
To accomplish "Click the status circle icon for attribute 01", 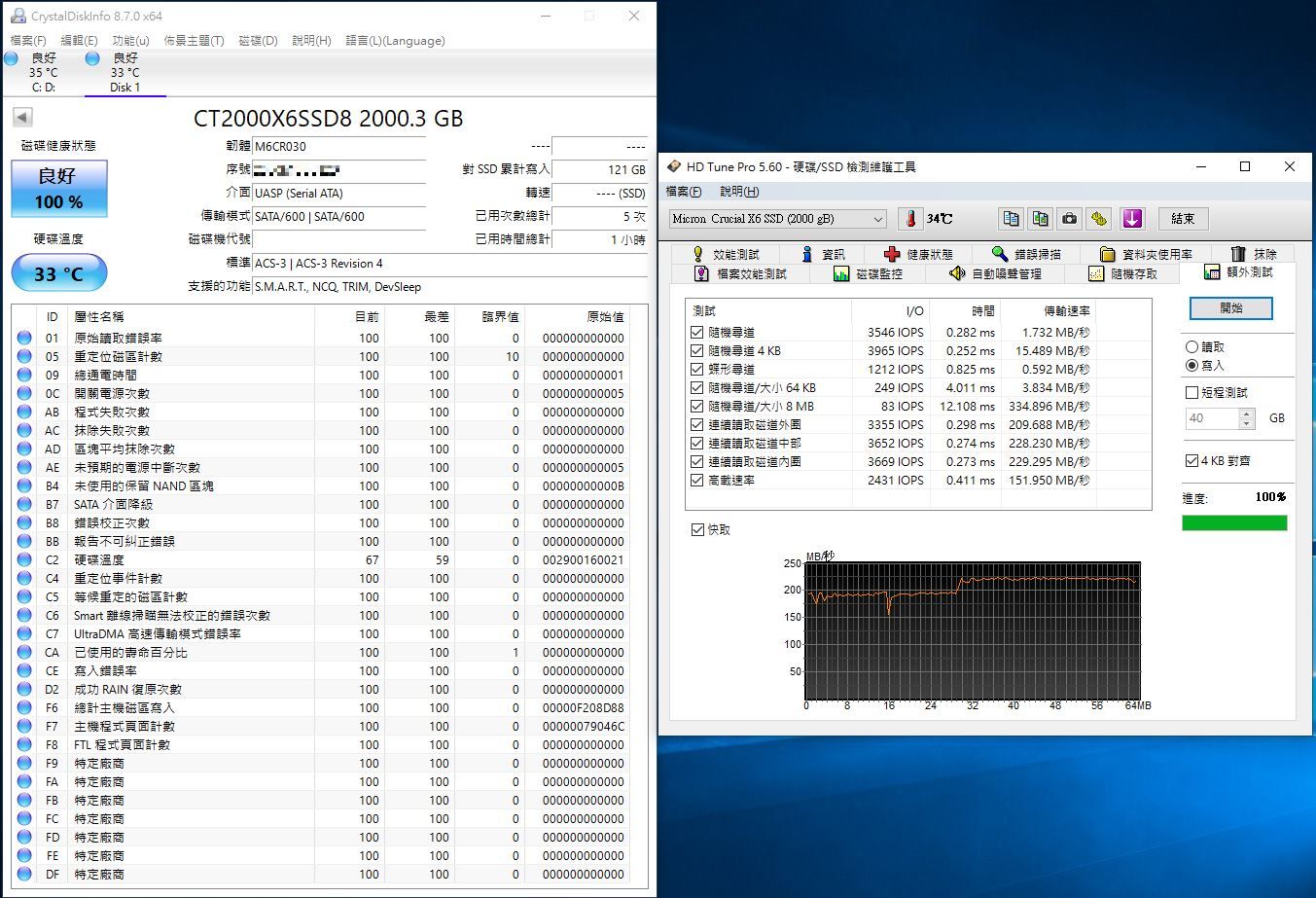I will pyautogui.click(x=24, y=339).
